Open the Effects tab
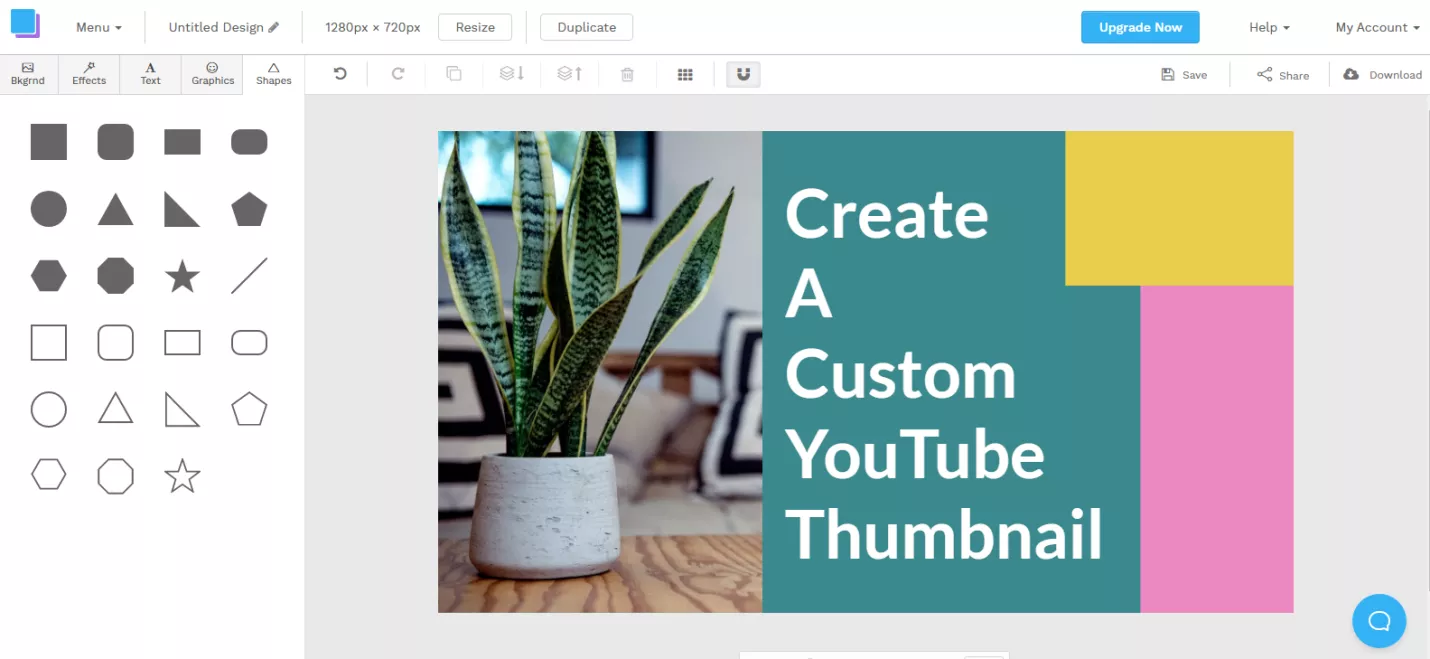This screenshot has height=659, width=1430. [89, 74]
